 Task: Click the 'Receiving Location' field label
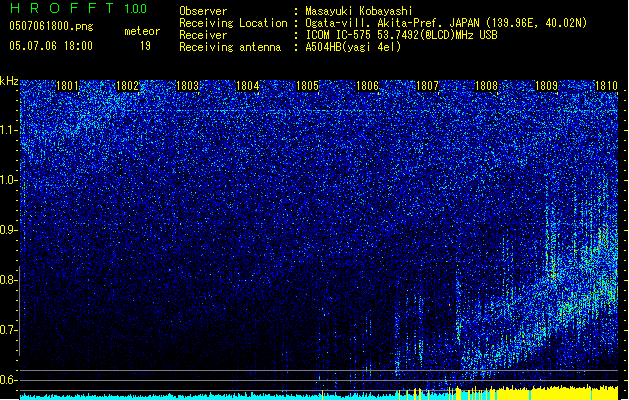pyautogui.click(x=233, y=23)
